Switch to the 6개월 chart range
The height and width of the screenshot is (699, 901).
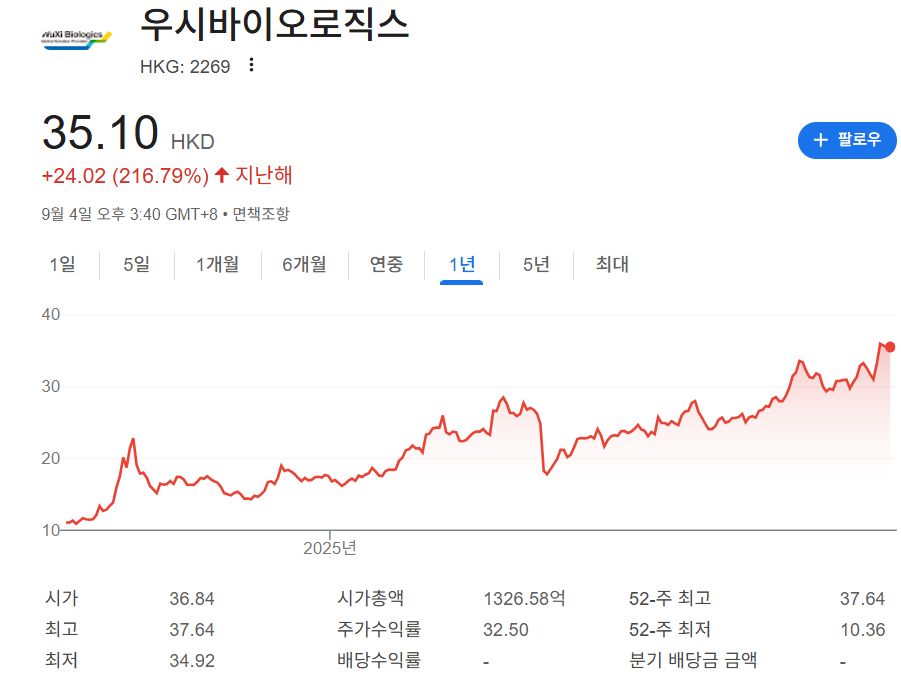(305, 264)
